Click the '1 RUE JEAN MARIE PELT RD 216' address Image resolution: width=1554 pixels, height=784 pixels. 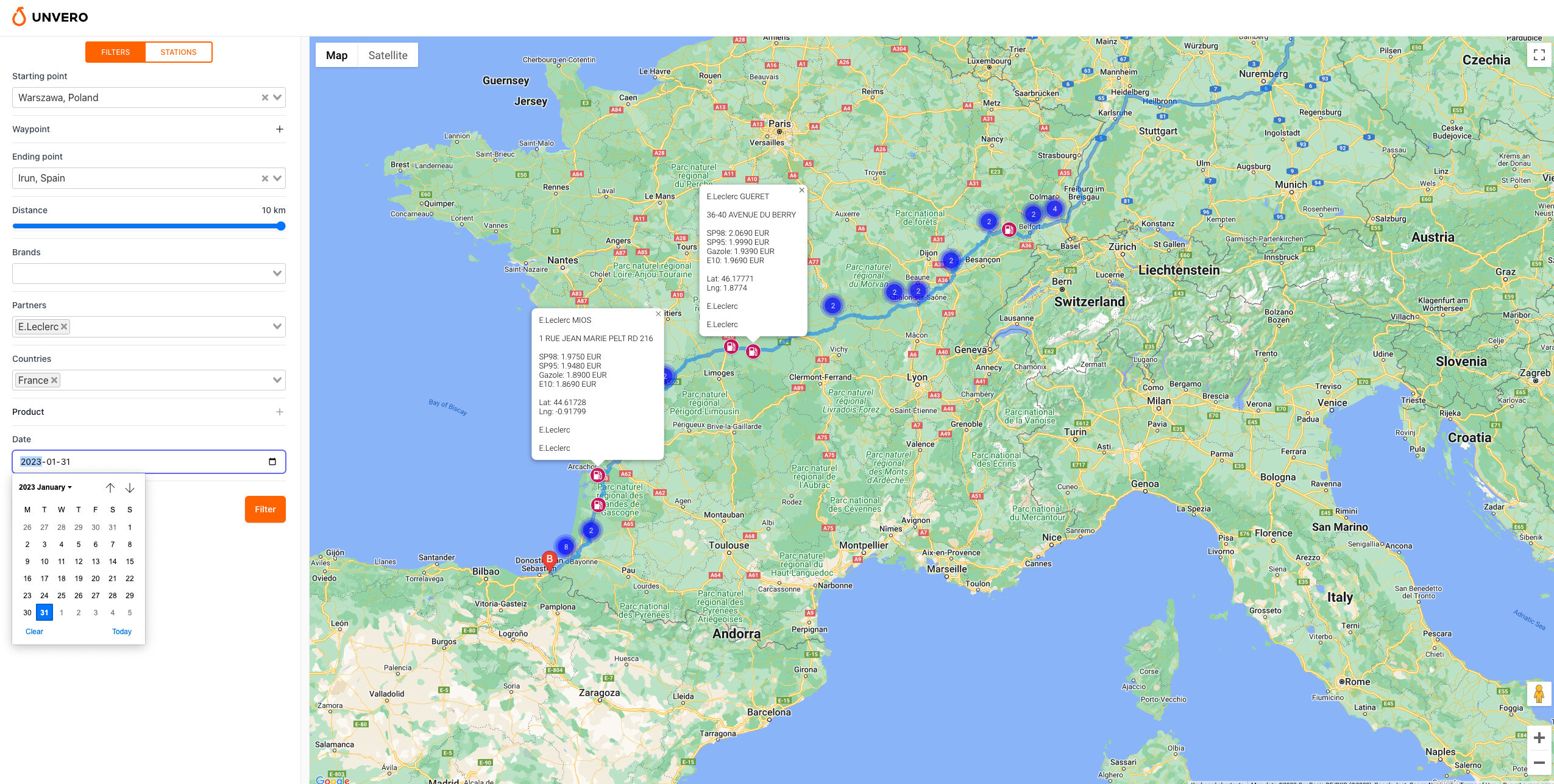click(x=596, y=339)
